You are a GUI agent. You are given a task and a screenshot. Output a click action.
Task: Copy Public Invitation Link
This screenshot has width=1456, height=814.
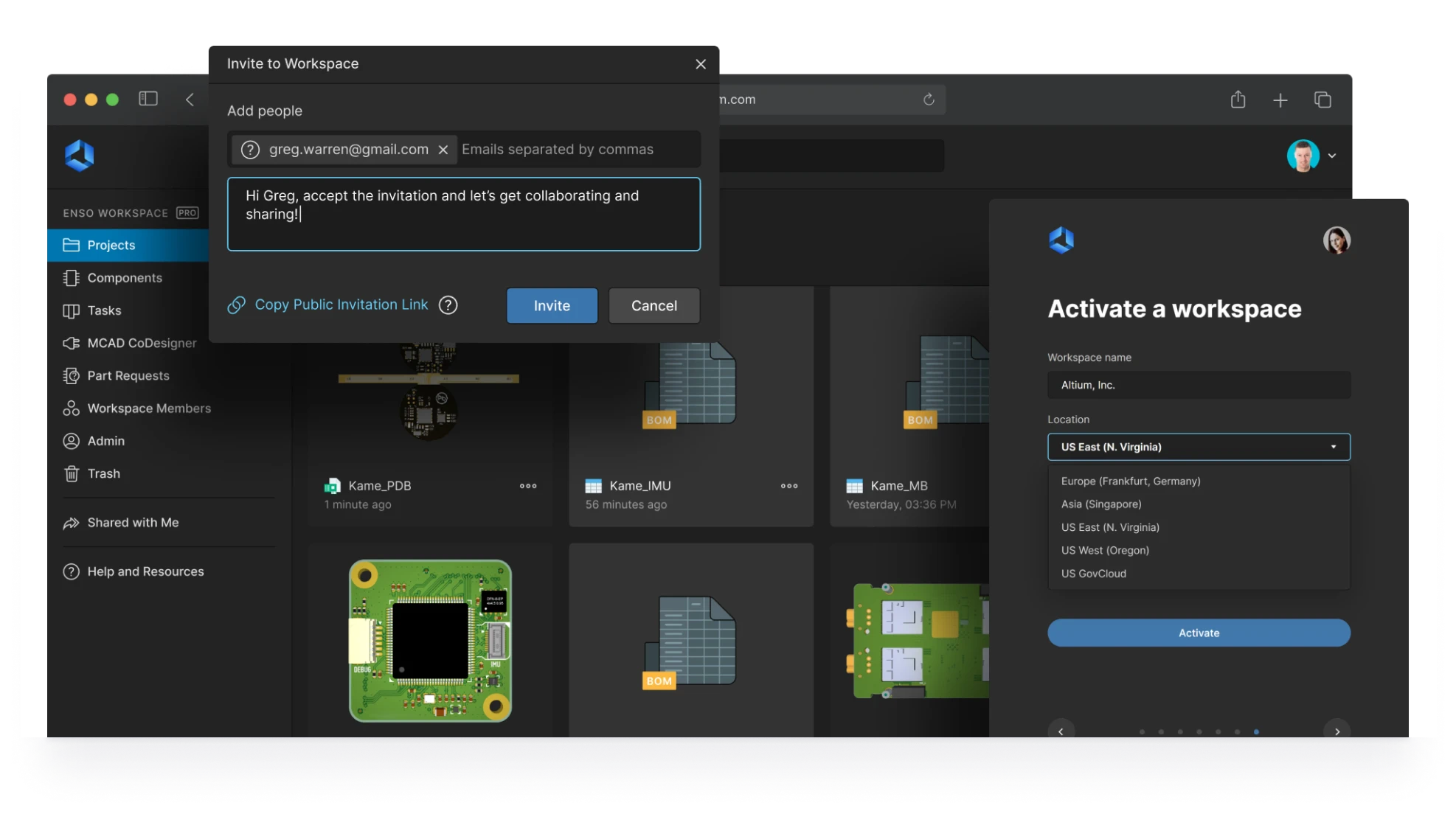click(328, 305)
